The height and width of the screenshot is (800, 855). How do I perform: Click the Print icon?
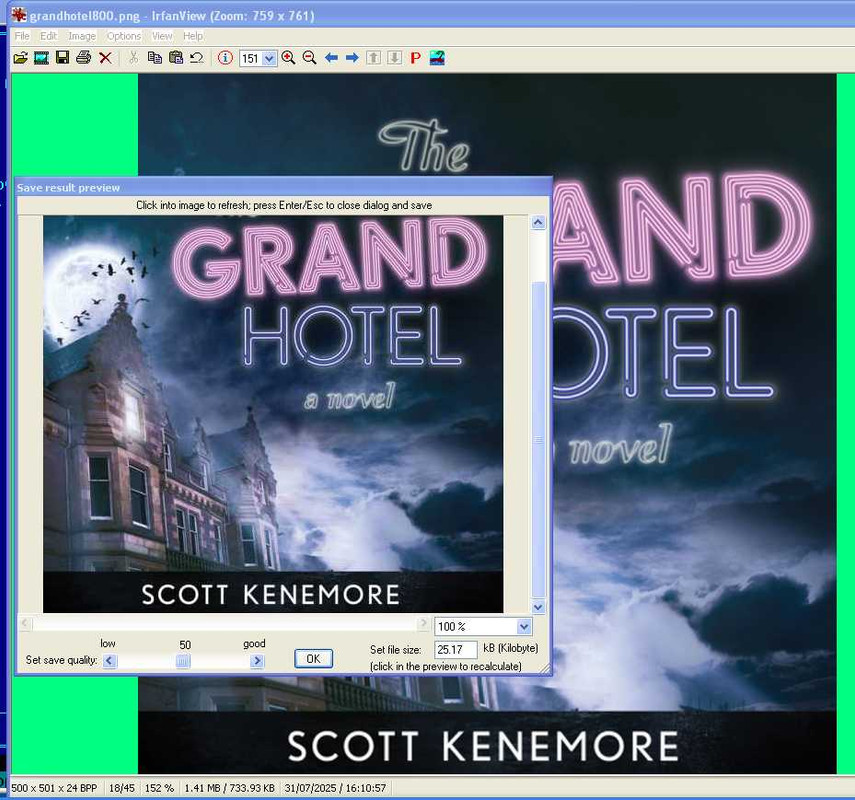pos(83,57)
